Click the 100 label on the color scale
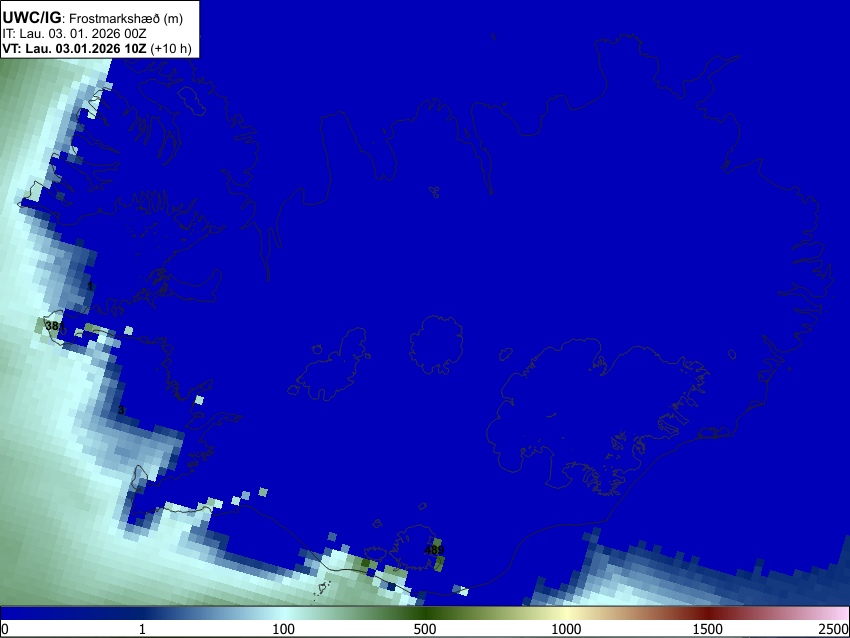This screenshot has width=850, height=638. [283, 629]
